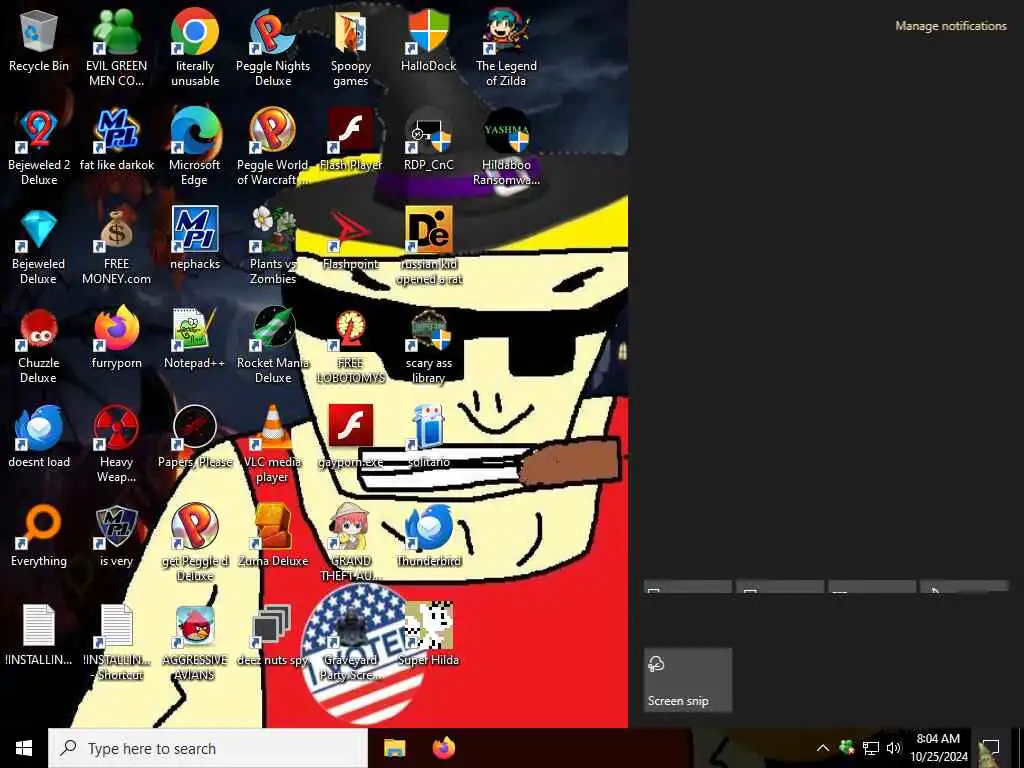Close the Action Center via notification icon
This screenshot has width=1024, height=768.
coord(991,748)
